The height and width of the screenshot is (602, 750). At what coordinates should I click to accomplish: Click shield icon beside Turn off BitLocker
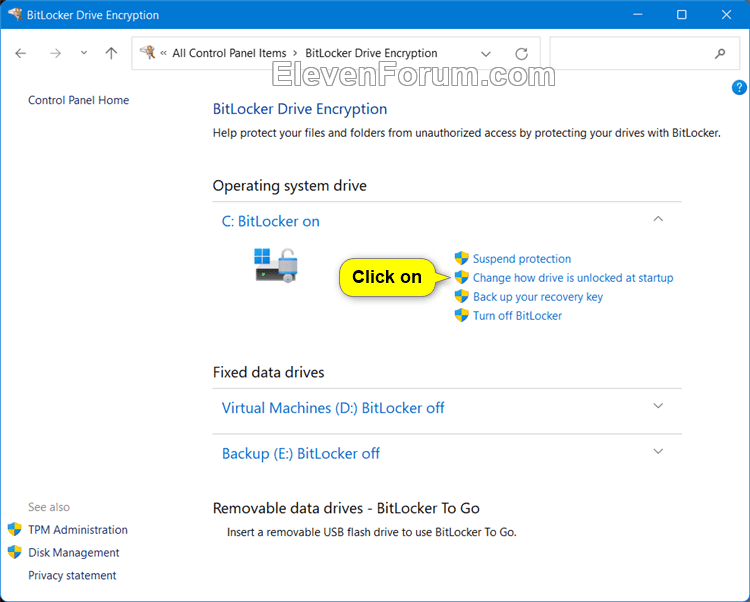pyautogui.click(x=462, y=316)
